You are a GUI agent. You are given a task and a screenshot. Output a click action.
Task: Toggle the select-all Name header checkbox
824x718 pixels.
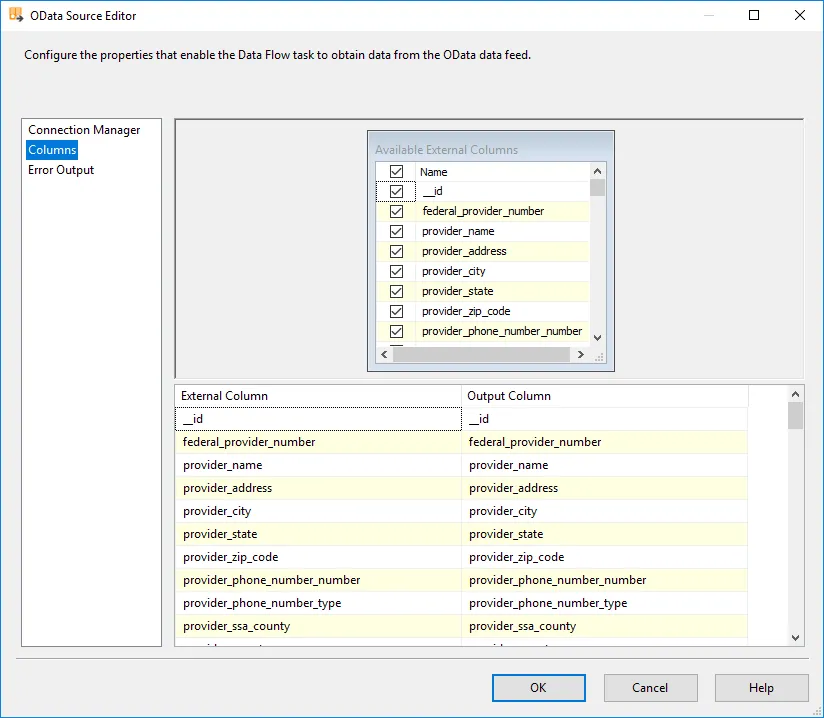click(396, 171)
